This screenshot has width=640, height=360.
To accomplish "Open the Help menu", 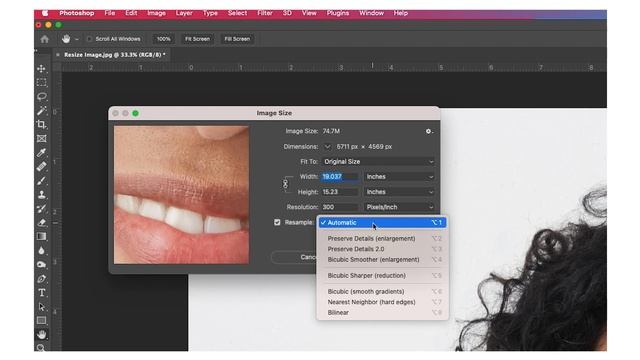I will coord(401,13).
